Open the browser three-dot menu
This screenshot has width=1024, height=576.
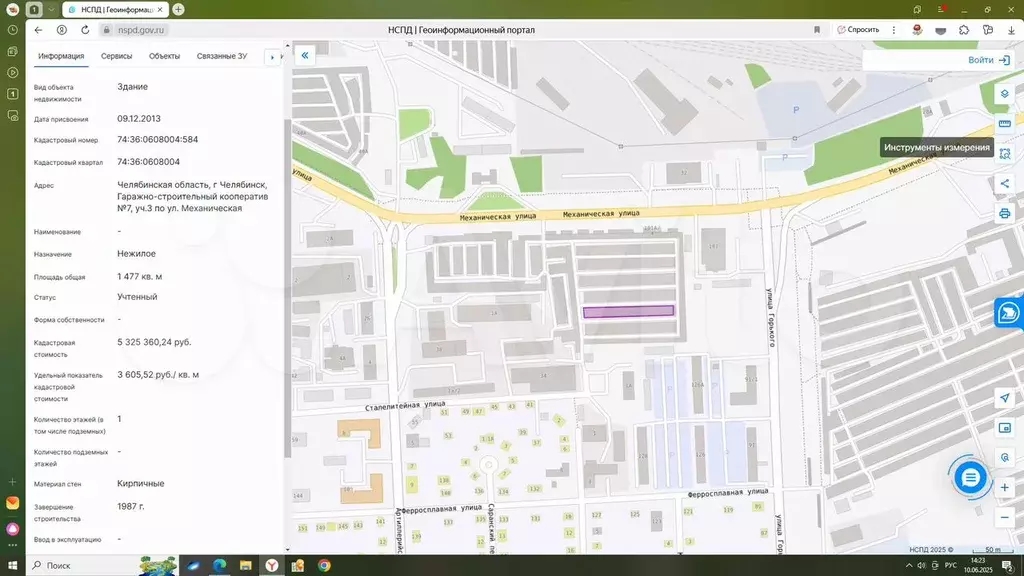(893, 30)
